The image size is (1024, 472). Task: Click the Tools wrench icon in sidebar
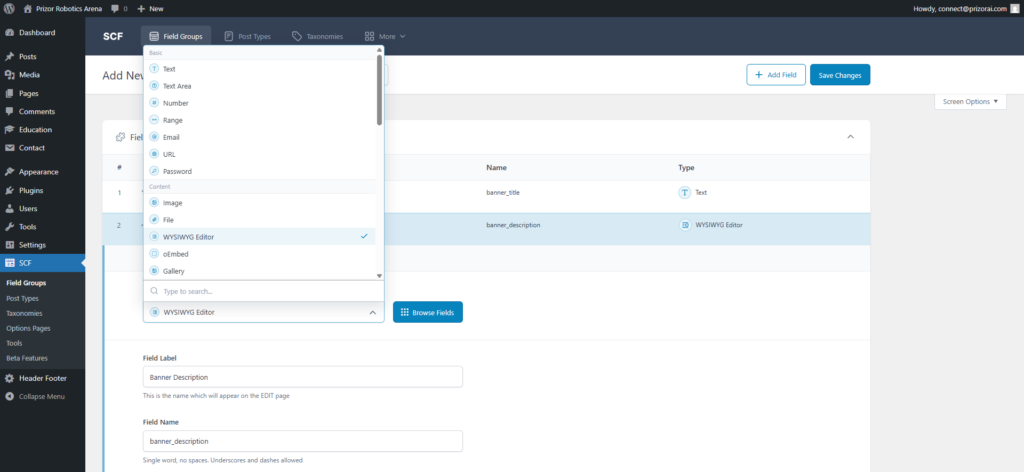pos(9,227)
